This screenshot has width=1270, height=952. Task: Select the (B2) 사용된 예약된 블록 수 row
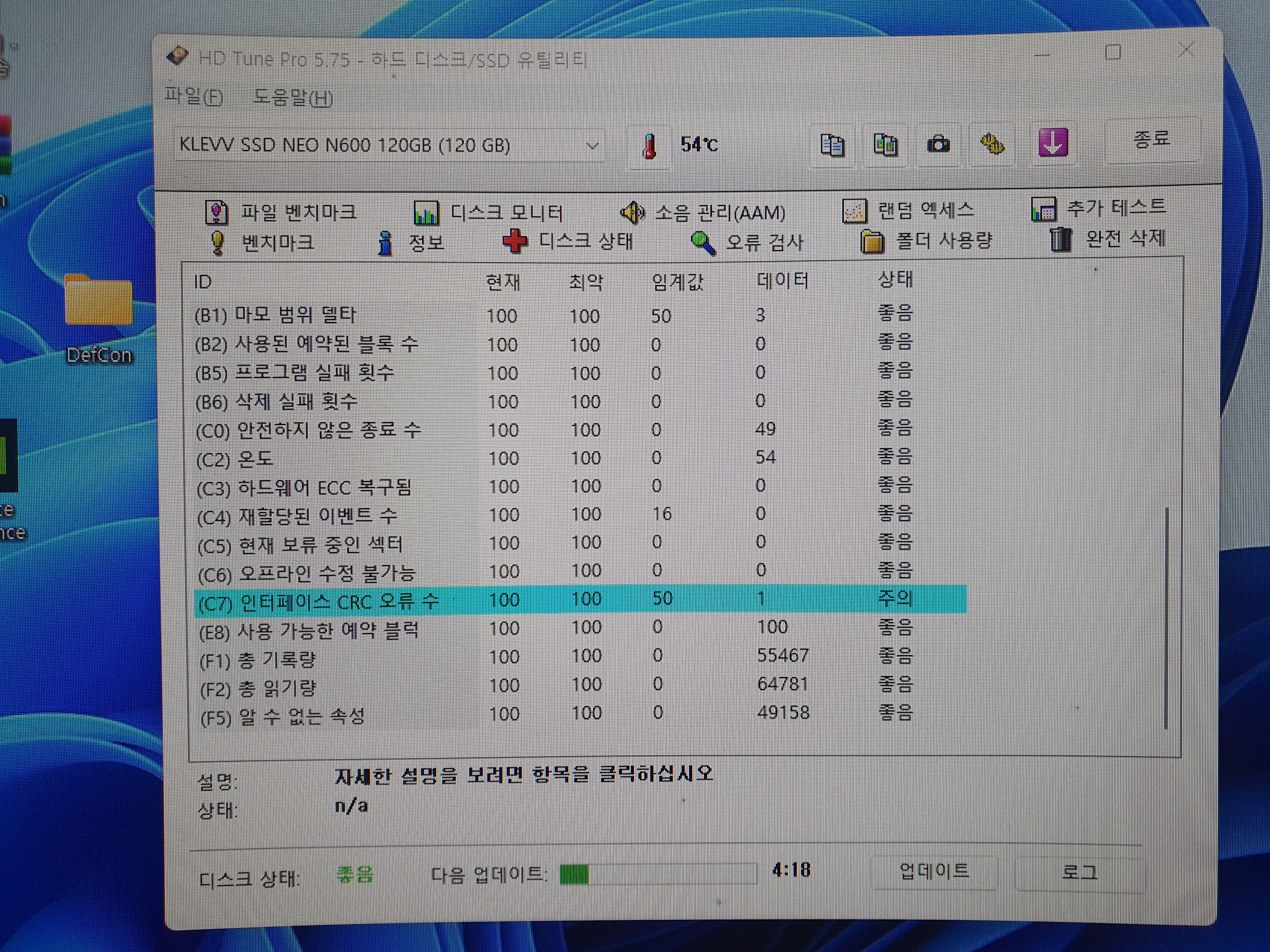(580, 344)
